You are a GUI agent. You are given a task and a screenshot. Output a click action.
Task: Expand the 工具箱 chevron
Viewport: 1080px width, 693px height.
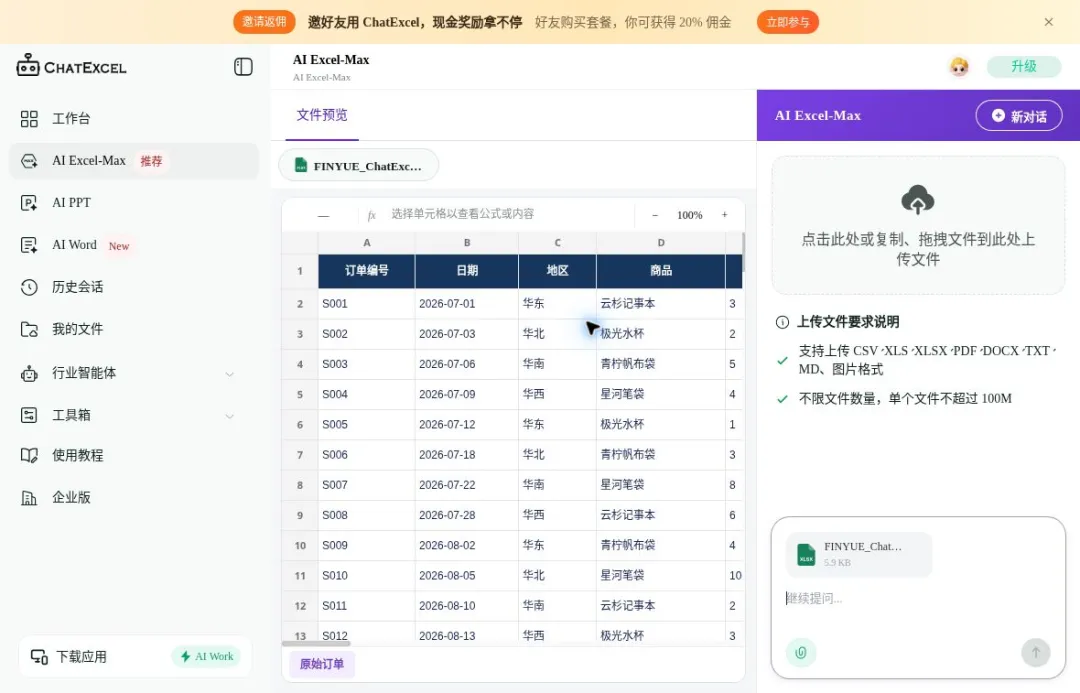230,416
